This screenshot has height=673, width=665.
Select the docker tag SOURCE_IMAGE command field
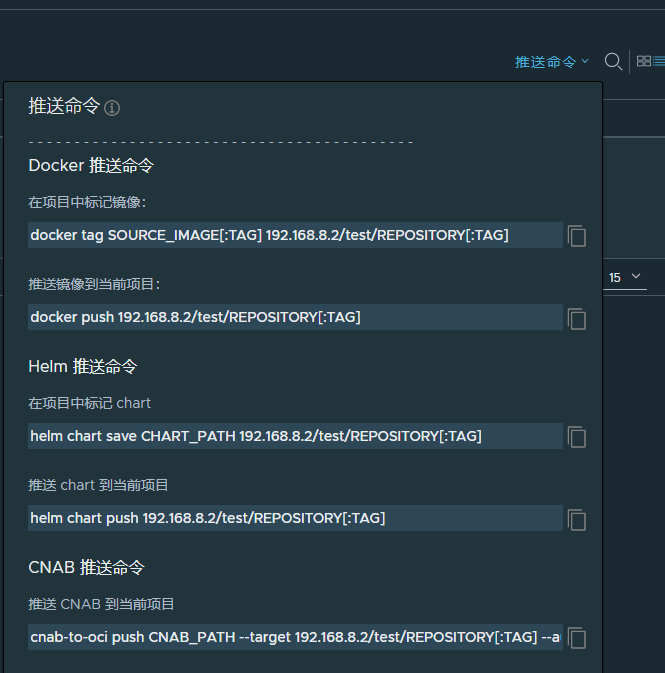coord(295,235)
